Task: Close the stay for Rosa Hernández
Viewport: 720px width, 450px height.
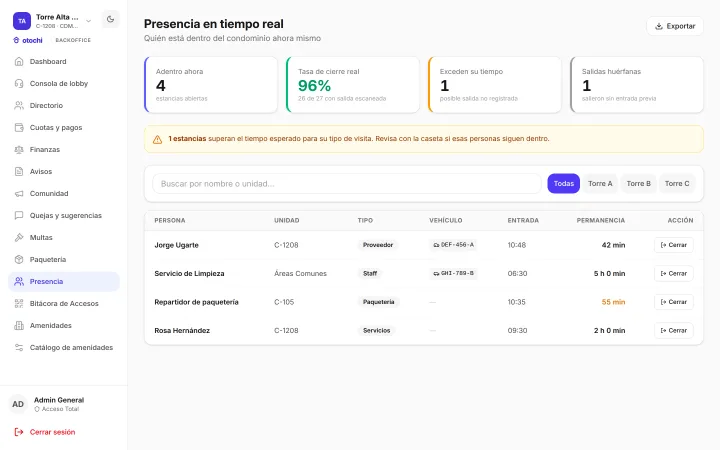Action: [674, 331]
